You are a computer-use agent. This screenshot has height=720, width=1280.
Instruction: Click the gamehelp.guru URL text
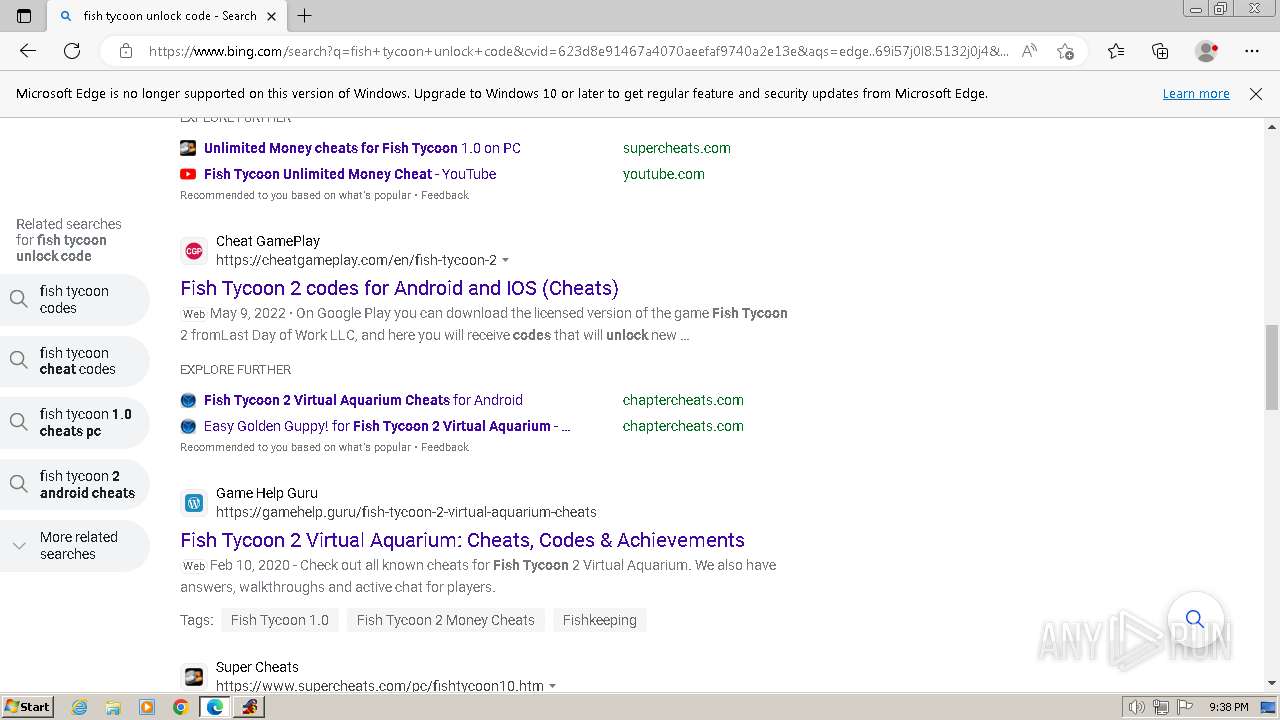(406, 512)
